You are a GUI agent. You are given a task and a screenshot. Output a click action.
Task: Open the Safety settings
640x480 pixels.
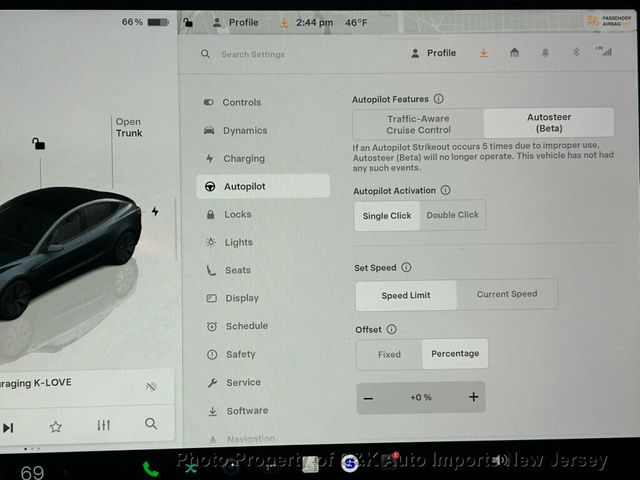click(231, 354)
